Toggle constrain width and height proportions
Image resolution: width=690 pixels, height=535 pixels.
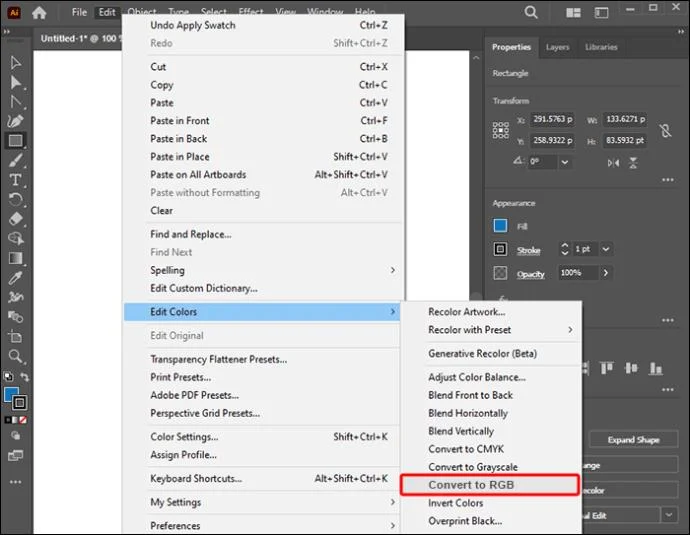[665, 131]
